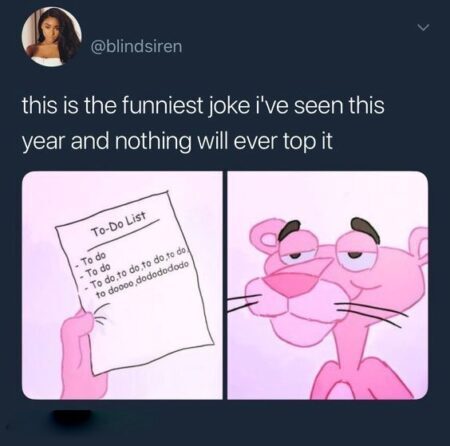Open the To-Do List image panel
Image resolution: width=450 pixels, height=446 pixels.
[x=122, y=285]
